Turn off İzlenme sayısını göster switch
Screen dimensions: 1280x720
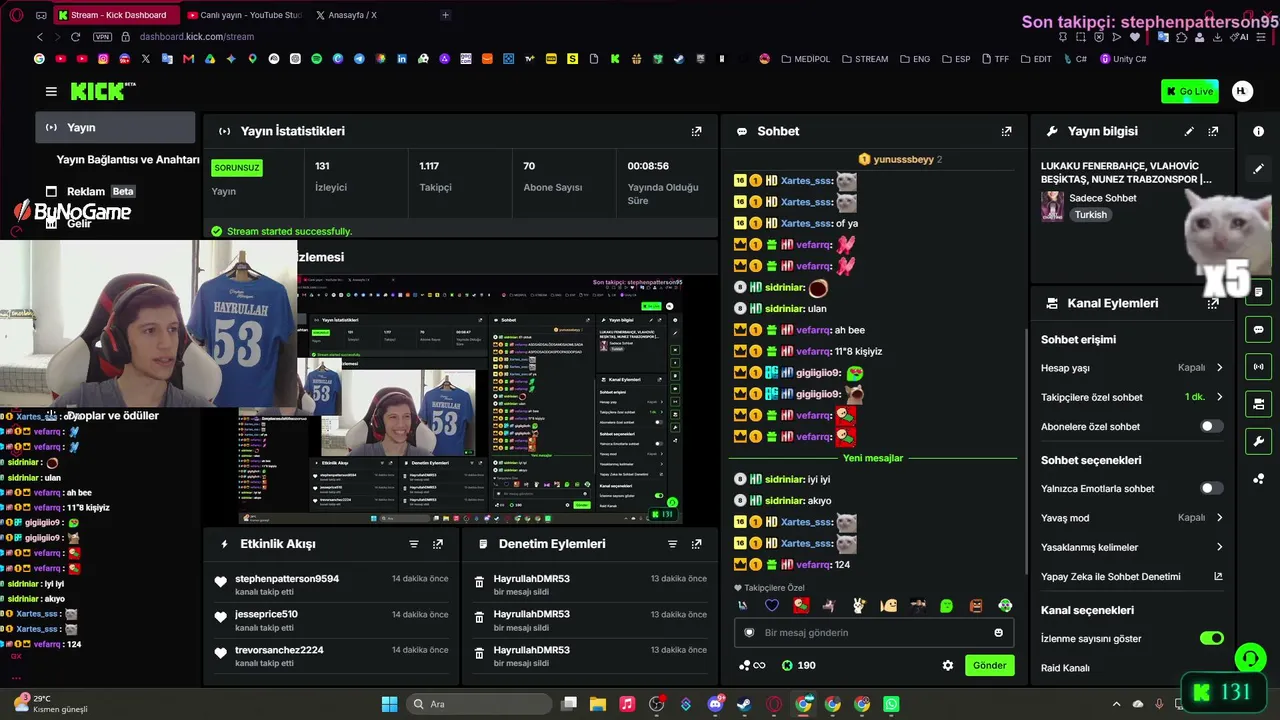click(x=1211, y=638)
